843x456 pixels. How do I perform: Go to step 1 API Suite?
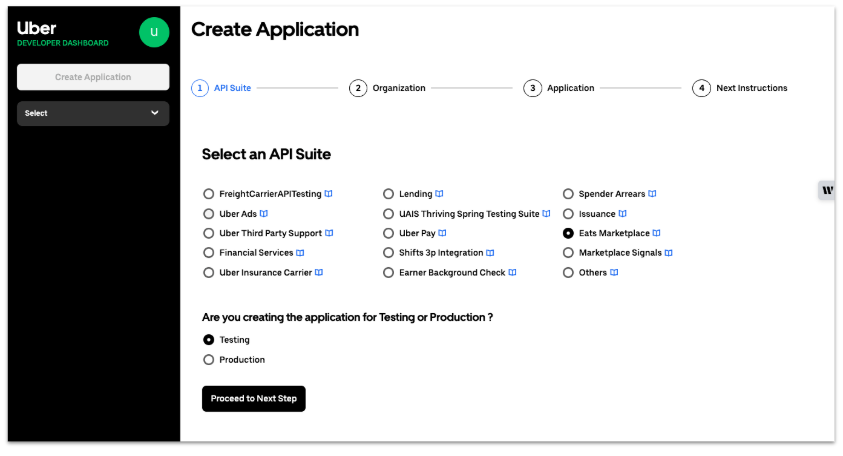point(222,88)
